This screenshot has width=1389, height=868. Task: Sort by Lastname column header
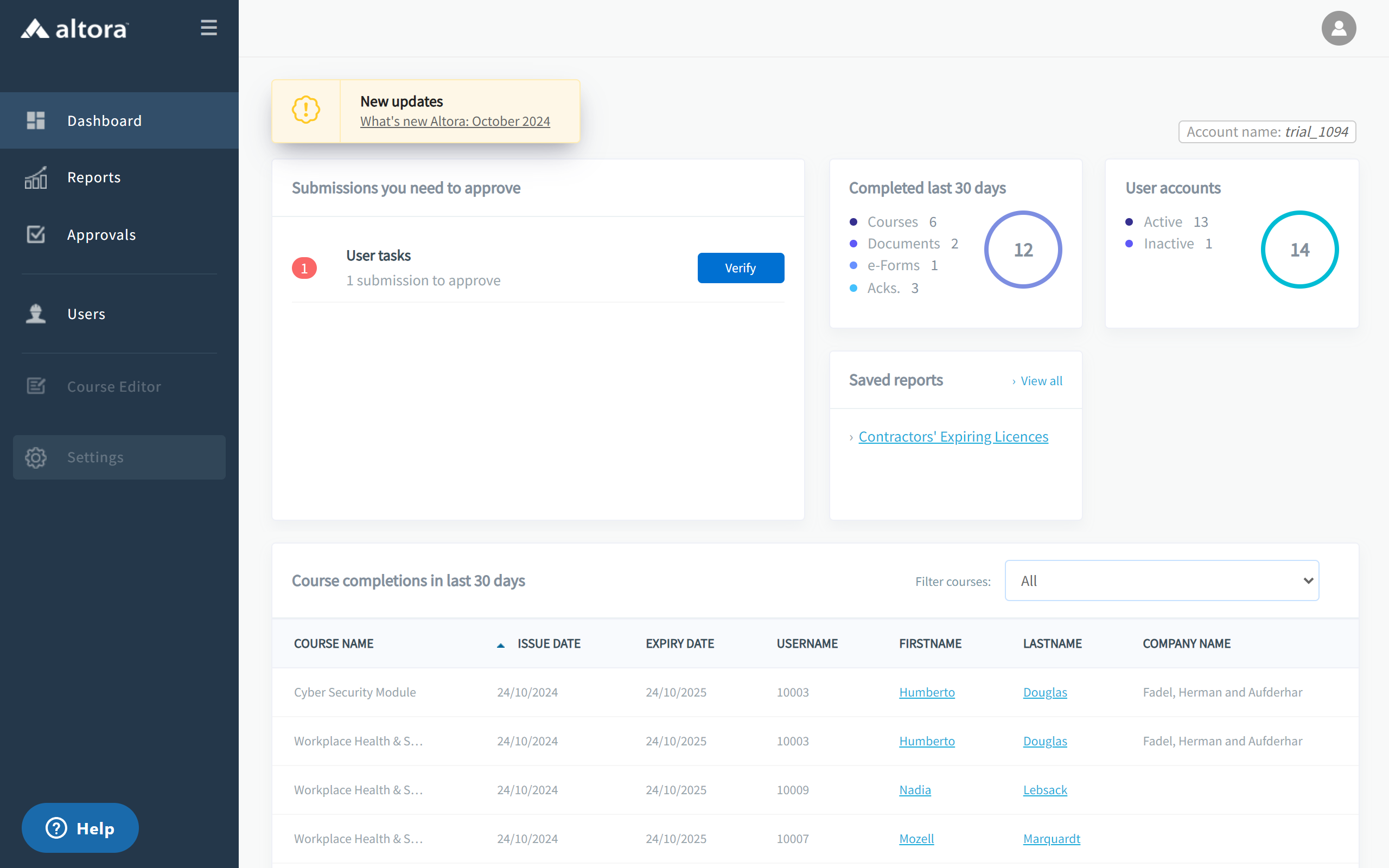(x=1052, y=643)
